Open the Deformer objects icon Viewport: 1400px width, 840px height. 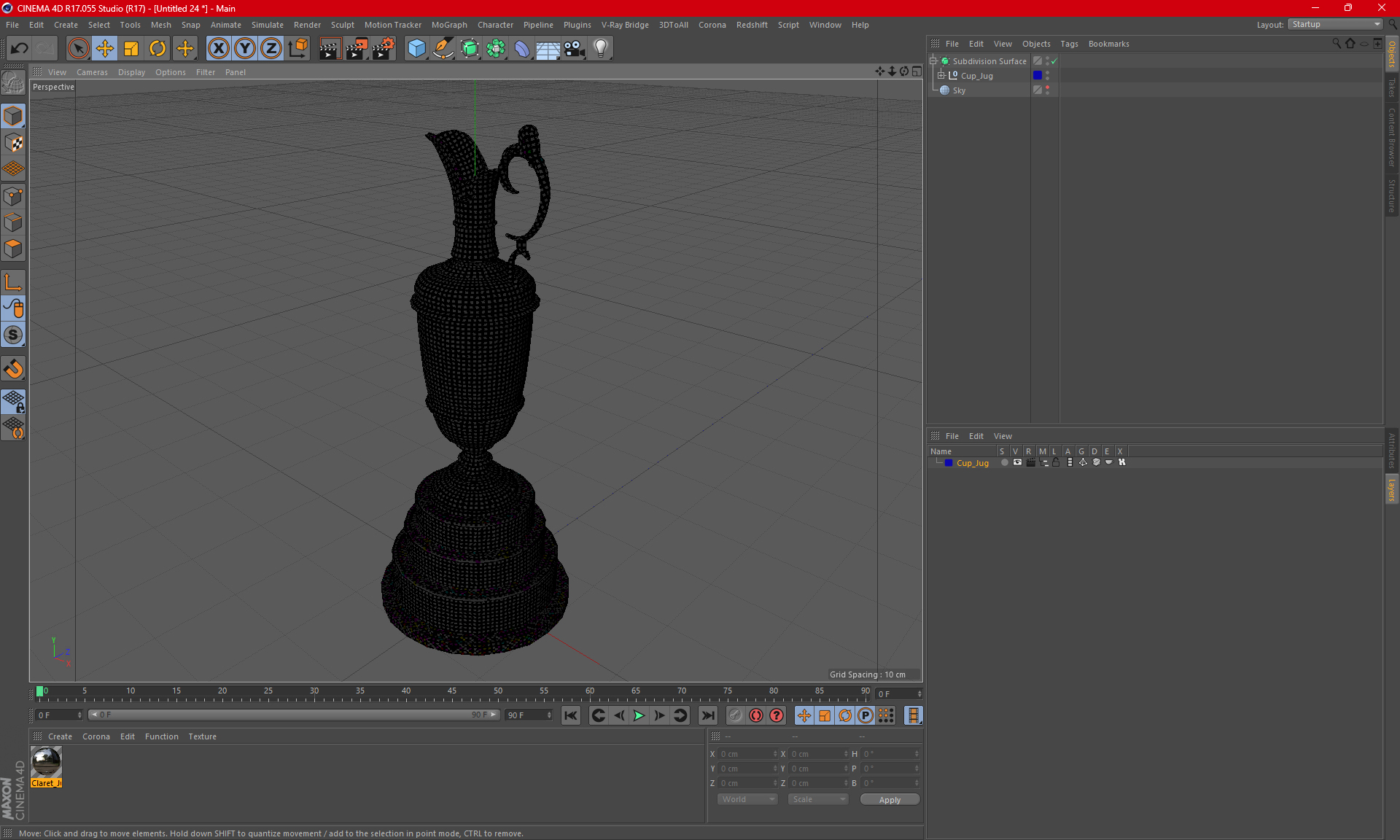(x=522, y=49)
